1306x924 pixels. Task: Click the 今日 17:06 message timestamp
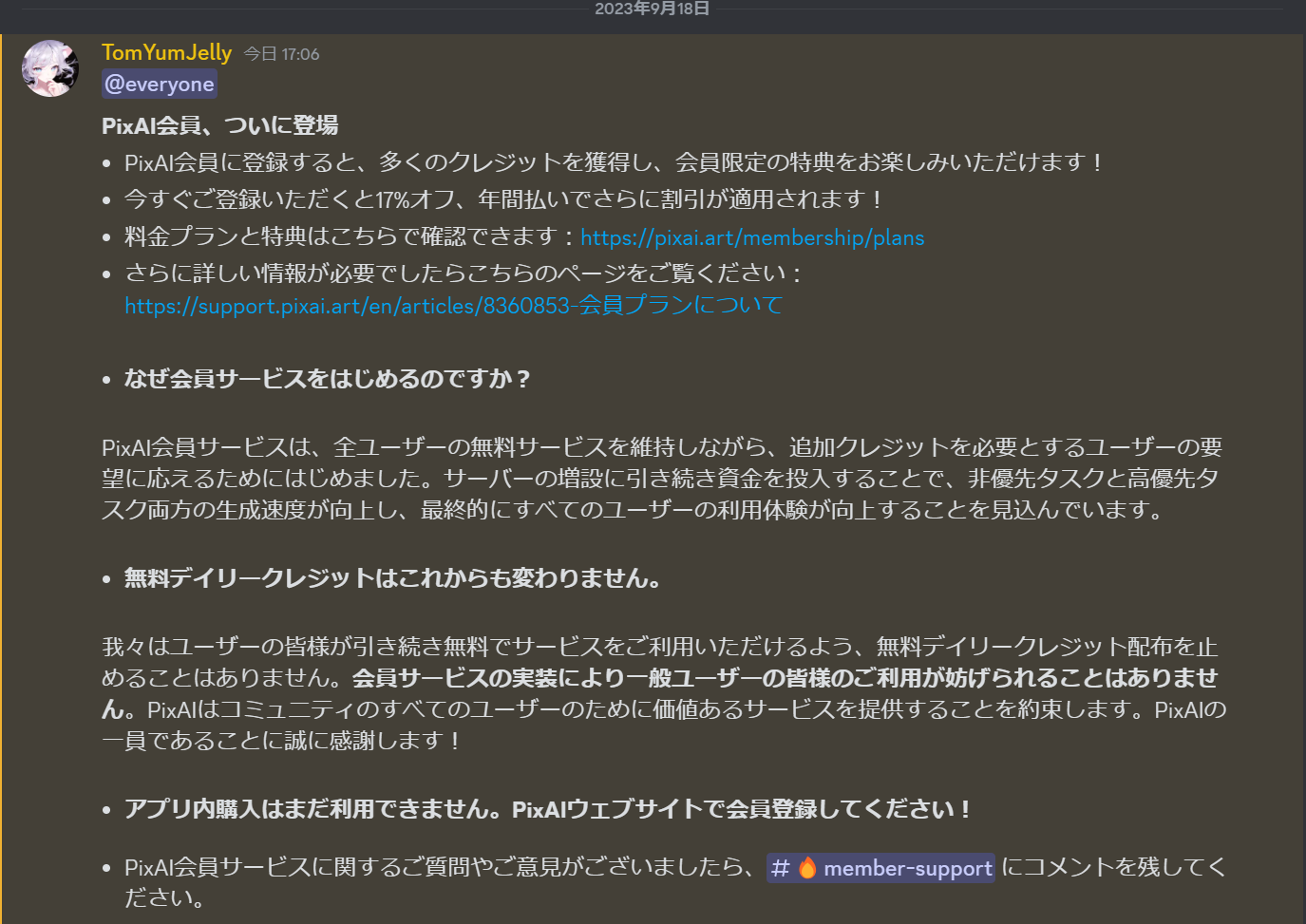281,54
